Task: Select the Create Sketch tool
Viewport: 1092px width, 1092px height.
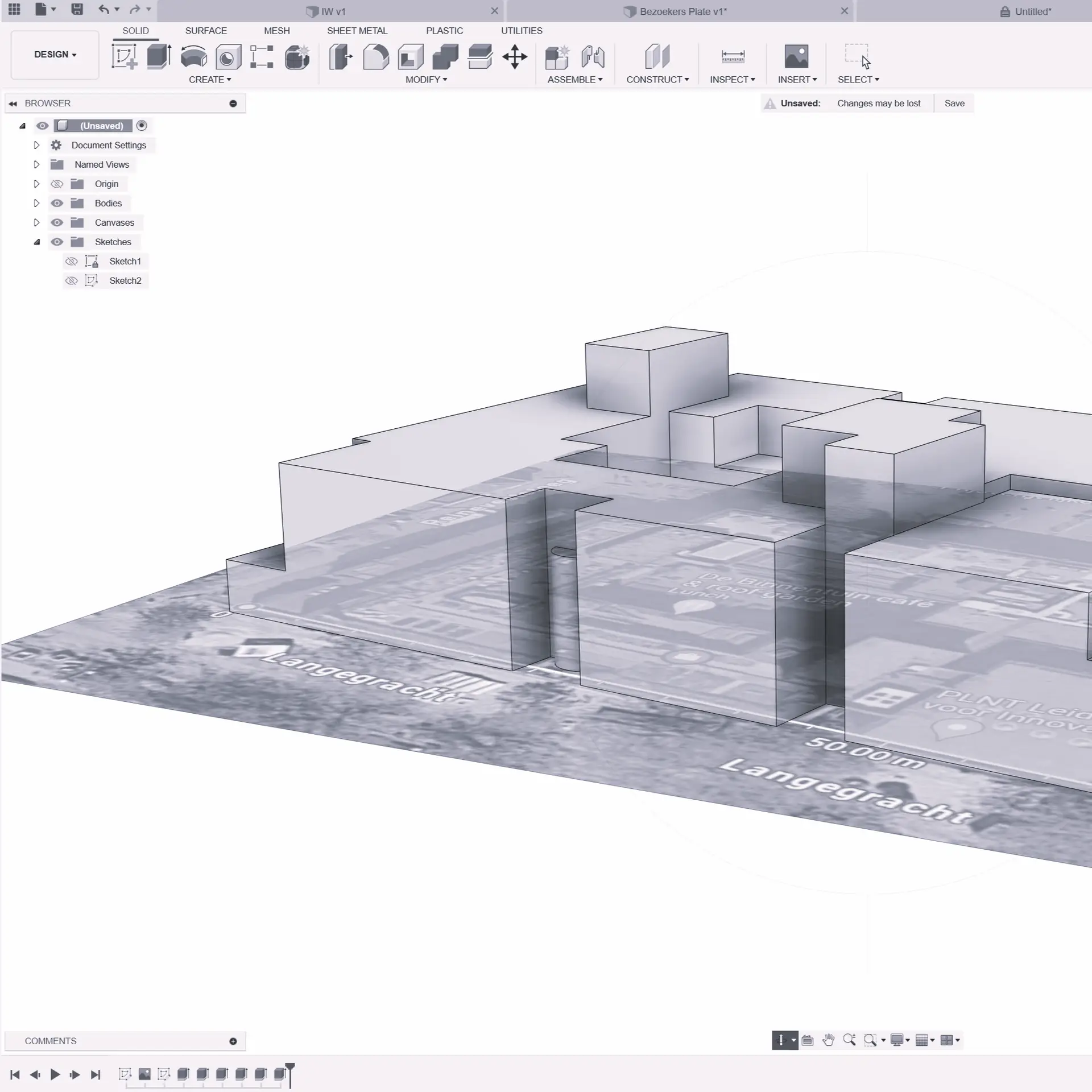Action: coord(125,57)
